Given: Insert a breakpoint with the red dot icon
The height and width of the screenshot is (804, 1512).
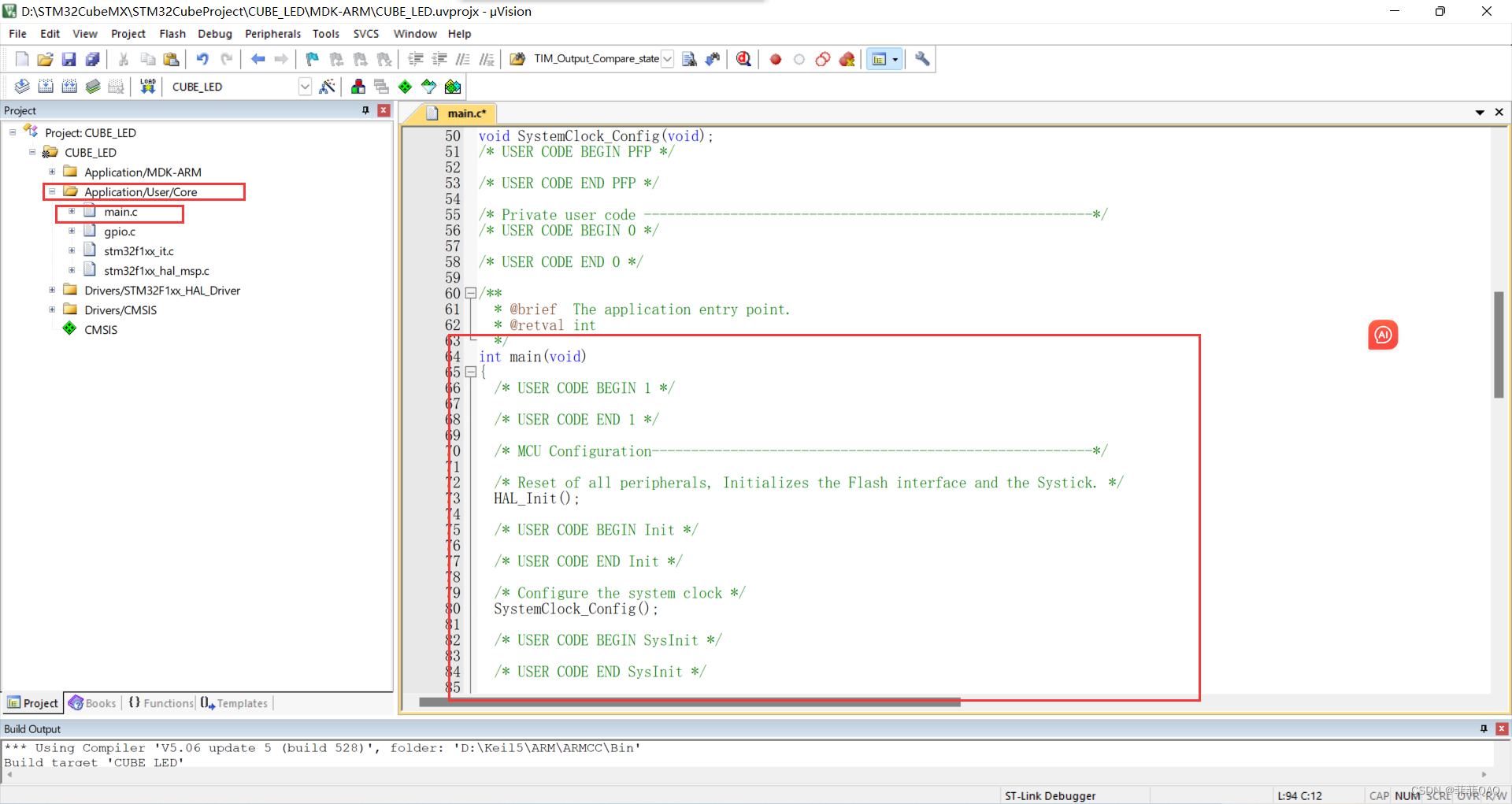Looking at the screenshot, I should pyautogui.click(x=776, y=59).
